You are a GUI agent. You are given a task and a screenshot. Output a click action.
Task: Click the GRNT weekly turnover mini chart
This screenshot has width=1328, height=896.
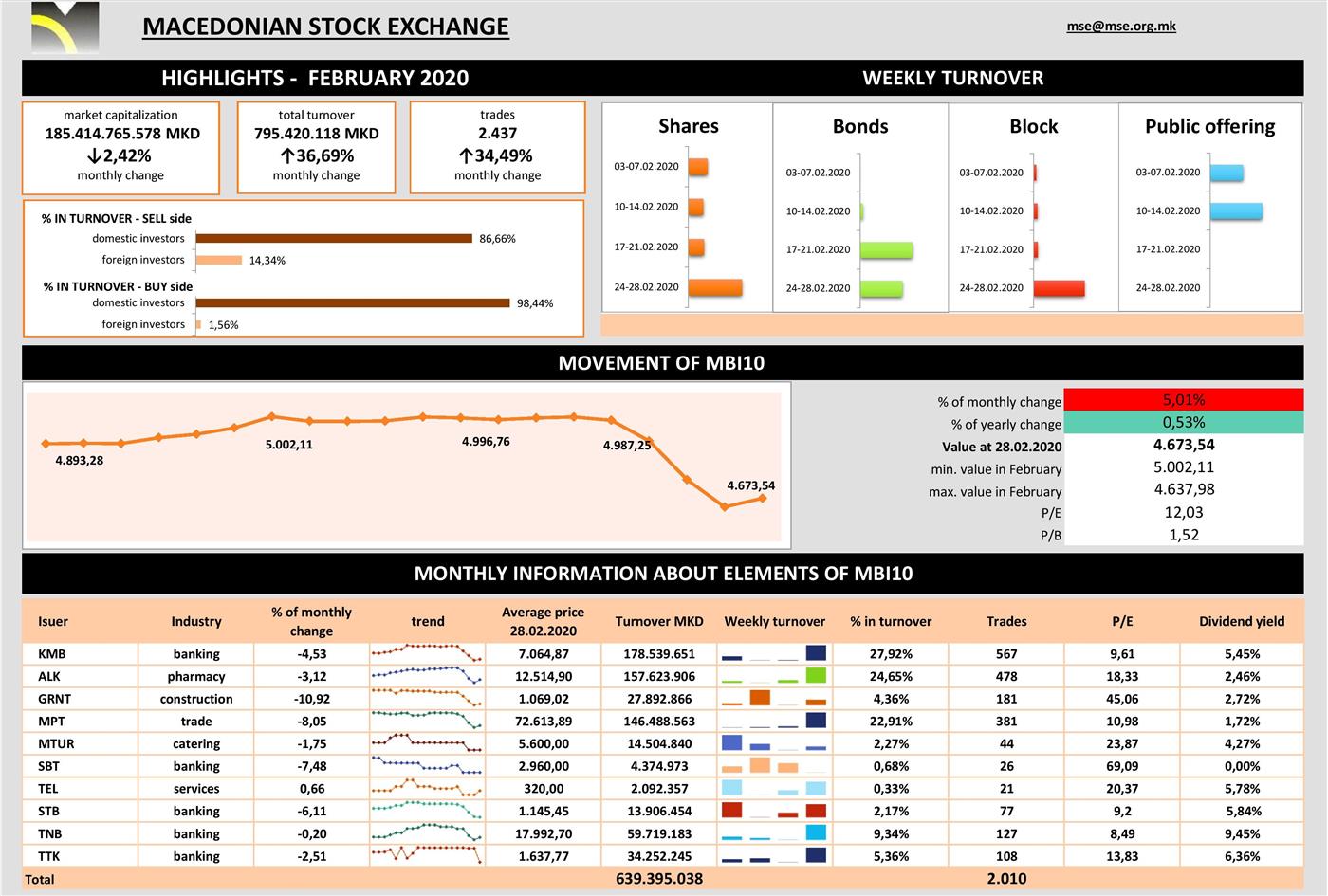pos(774,699)
